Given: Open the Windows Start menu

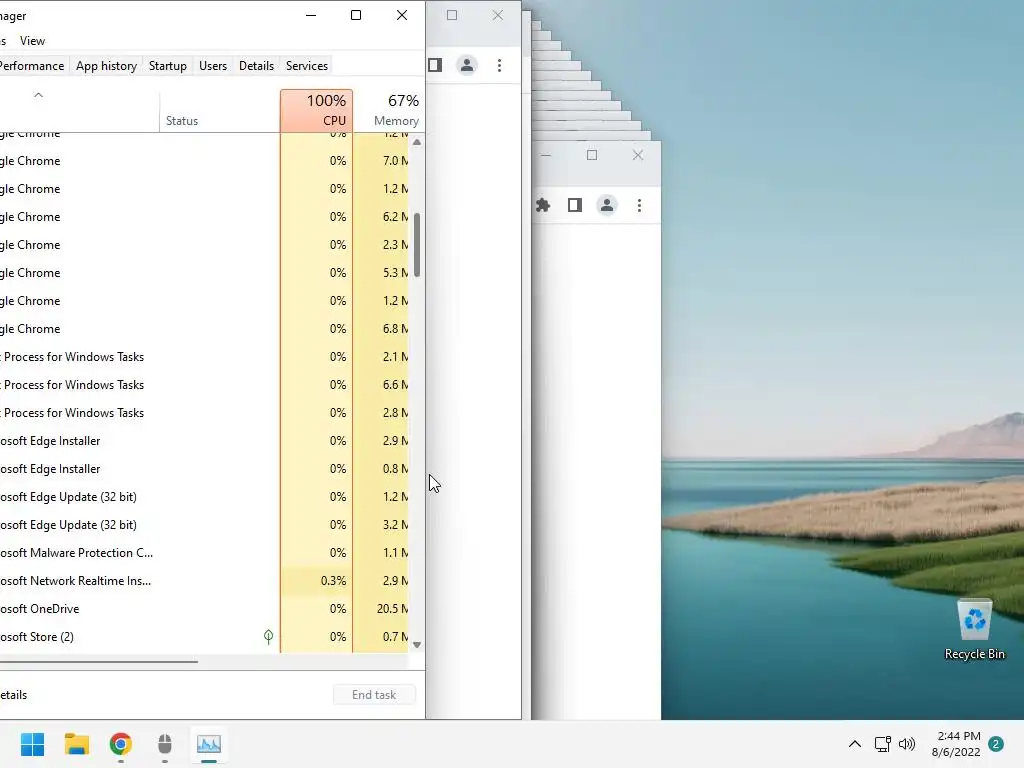Looking at the screenshot, I should pyautogui.click(x=32, y=744).
